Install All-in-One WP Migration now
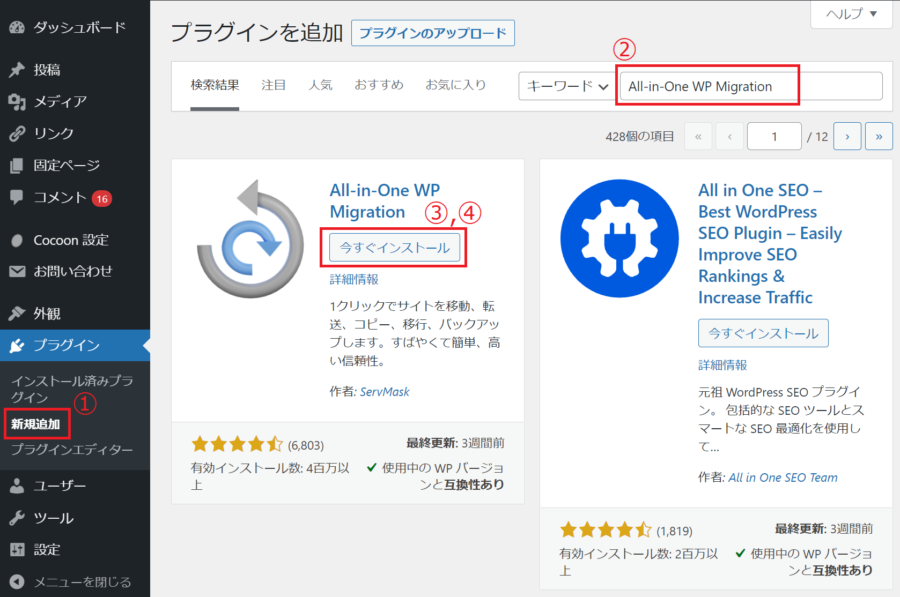 (x=395, y=248)
